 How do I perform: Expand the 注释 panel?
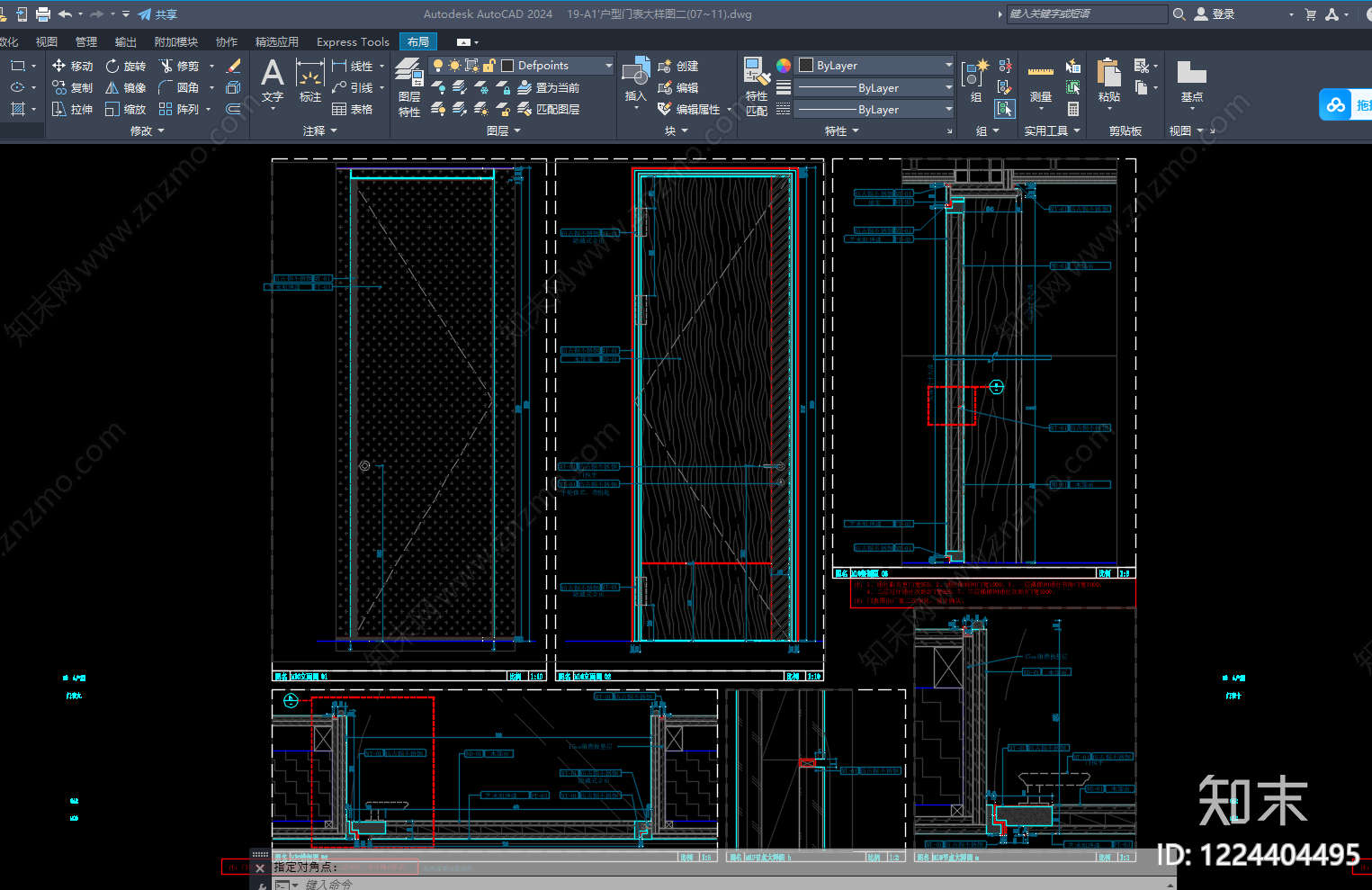[x=320, y=130]
